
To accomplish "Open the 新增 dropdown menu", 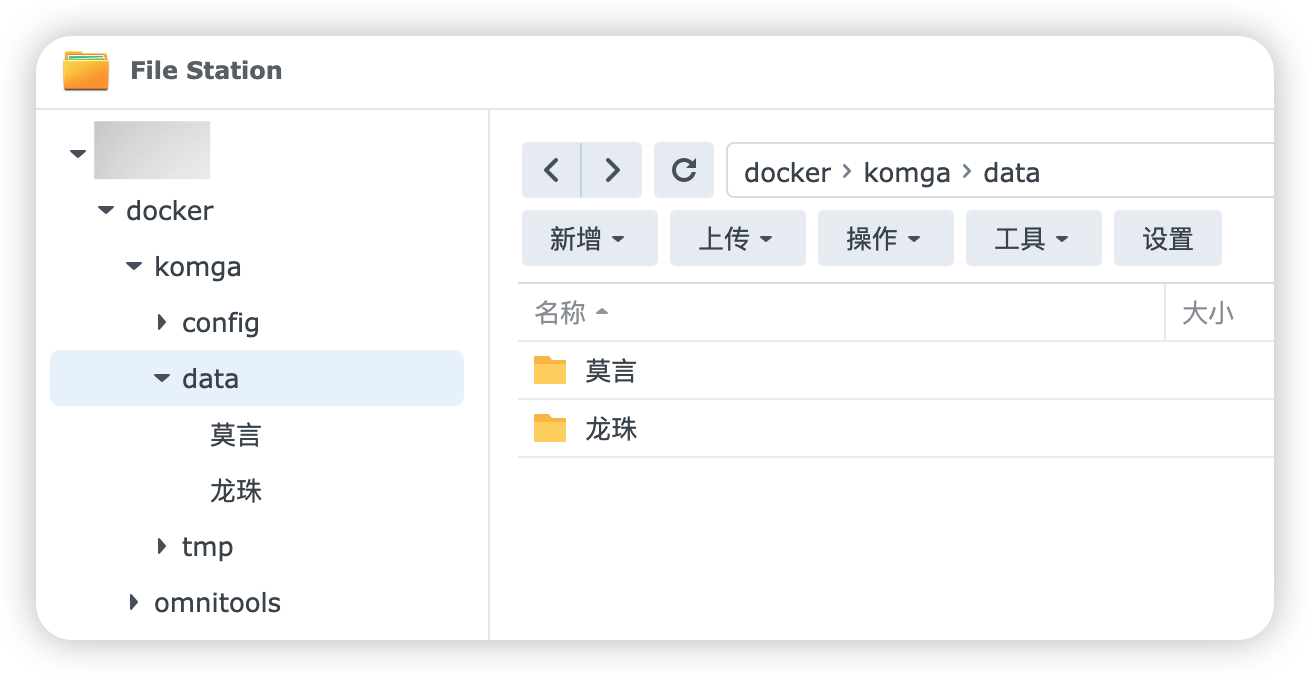I will pyautogui.click(x=589, y=238).
